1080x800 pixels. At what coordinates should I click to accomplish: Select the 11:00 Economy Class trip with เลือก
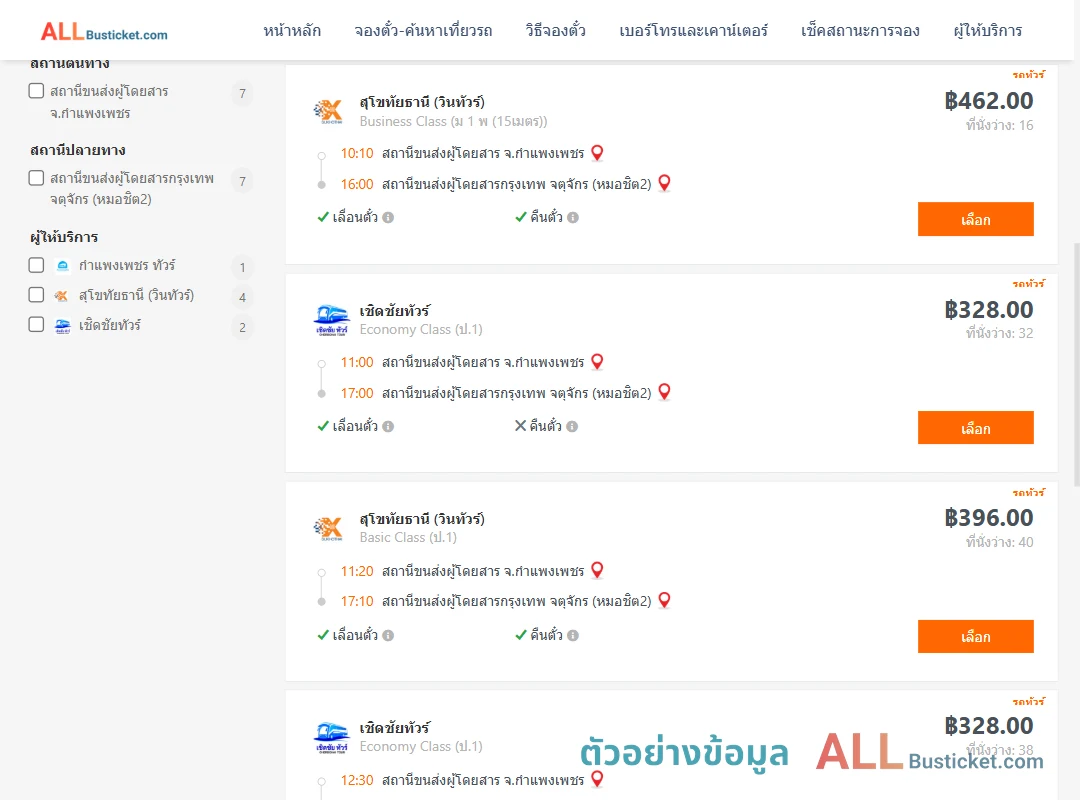[x=975, y=428]
